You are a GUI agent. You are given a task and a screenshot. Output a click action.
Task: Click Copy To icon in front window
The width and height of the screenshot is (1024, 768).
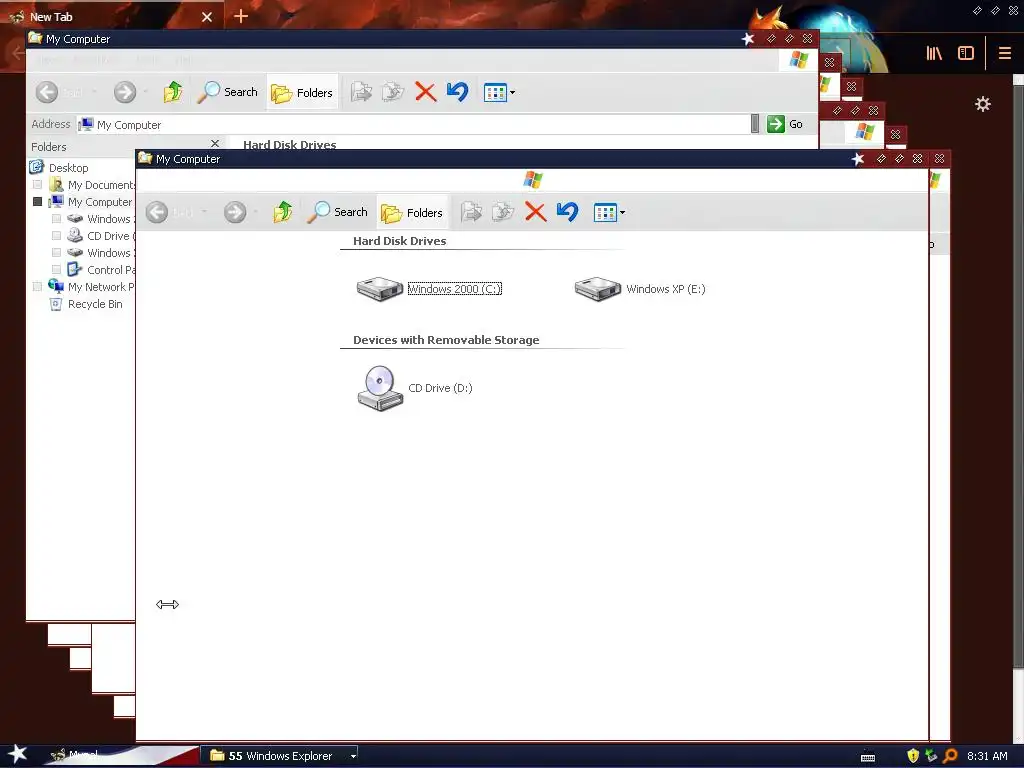point(503,212)
